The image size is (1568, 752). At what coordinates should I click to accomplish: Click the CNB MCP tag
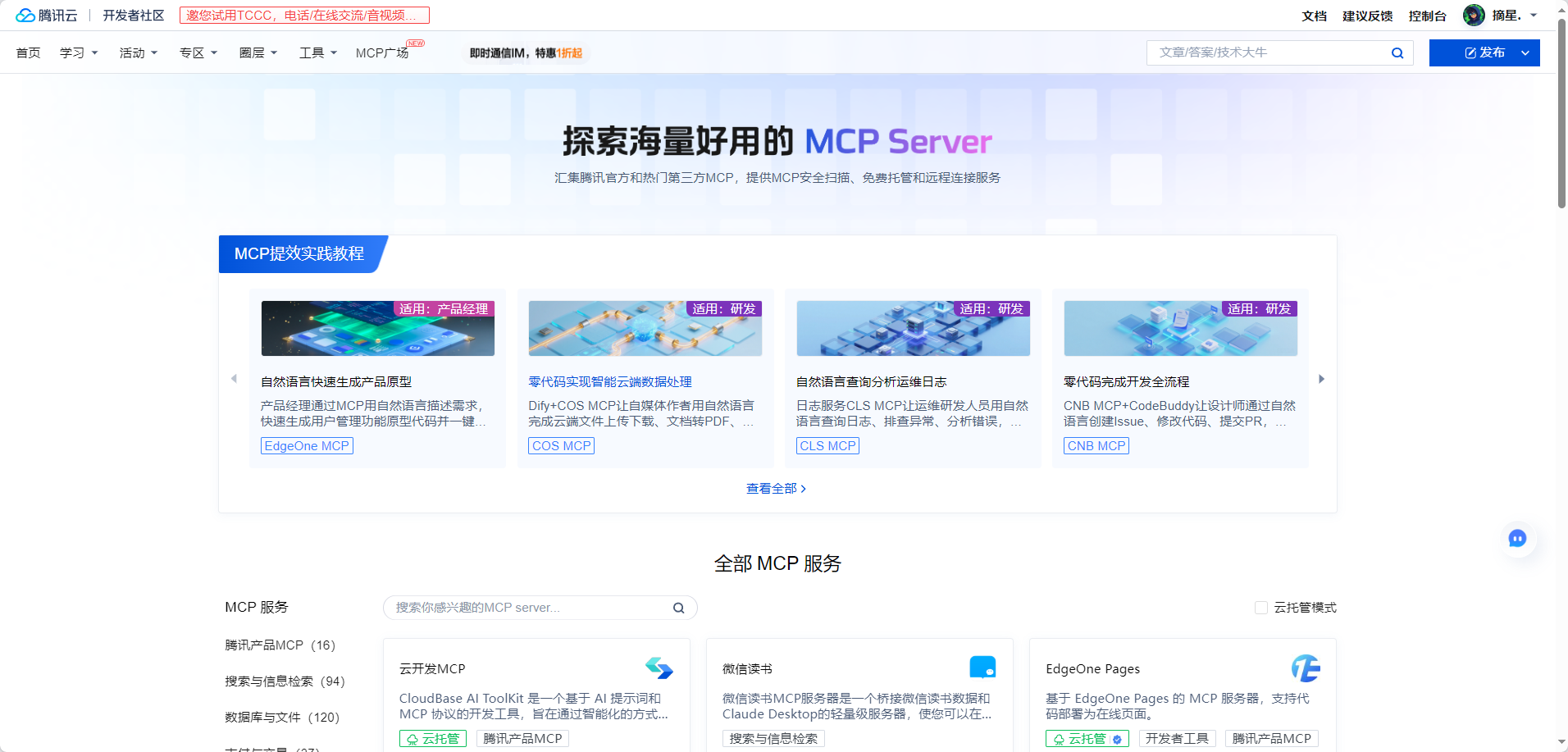point(1096,446)
